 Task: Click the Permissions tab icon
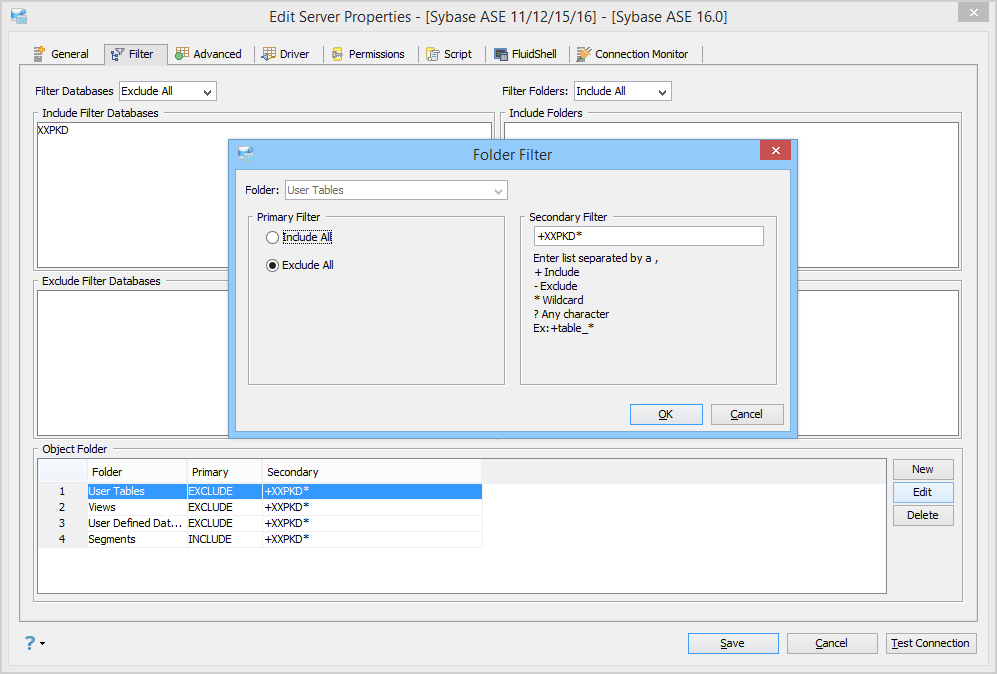pos(338,54)
